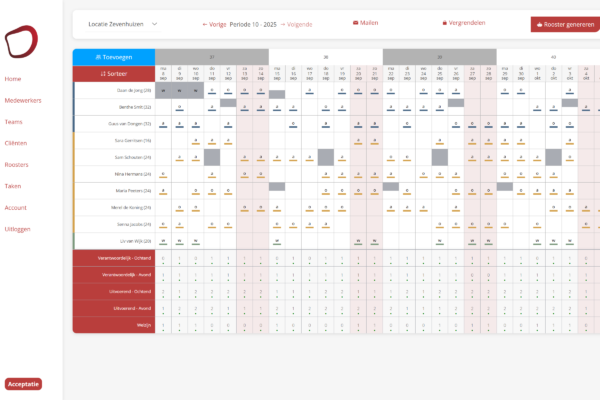
Task: Click the Rooster genereren button
Action: 566,24
